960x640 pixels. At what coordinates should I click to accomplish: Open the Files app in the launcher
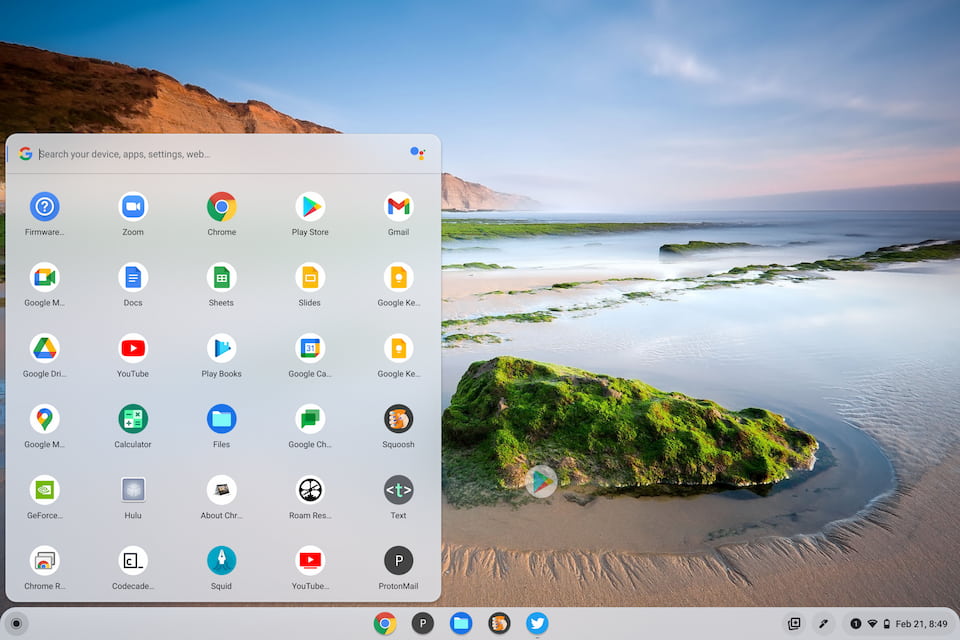click(222, 419)
